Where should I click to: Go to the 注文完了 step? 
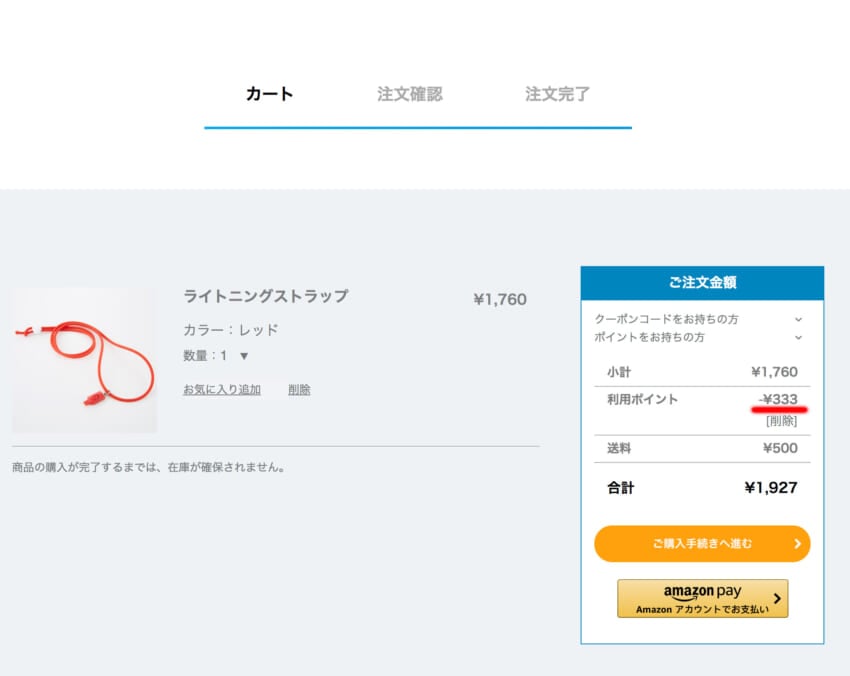point(557,95)
